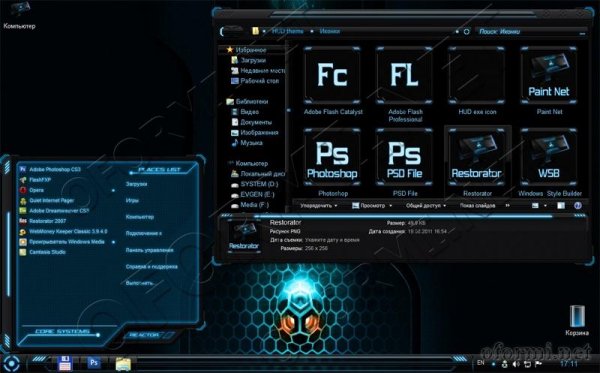Open the Корзина recycle bin icon

577,320
